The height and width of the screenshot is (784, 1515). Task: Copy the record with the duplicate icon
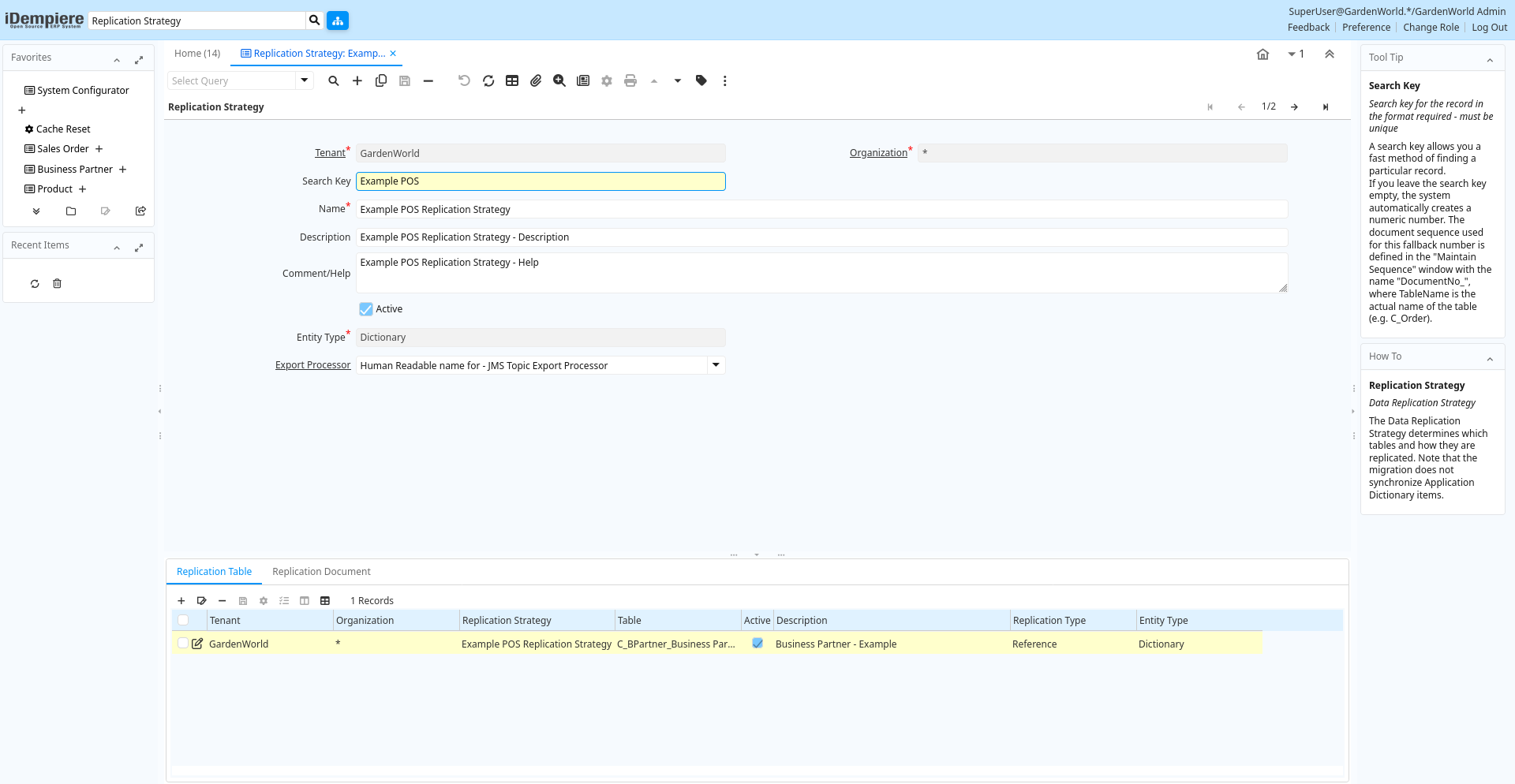point(381,80)
